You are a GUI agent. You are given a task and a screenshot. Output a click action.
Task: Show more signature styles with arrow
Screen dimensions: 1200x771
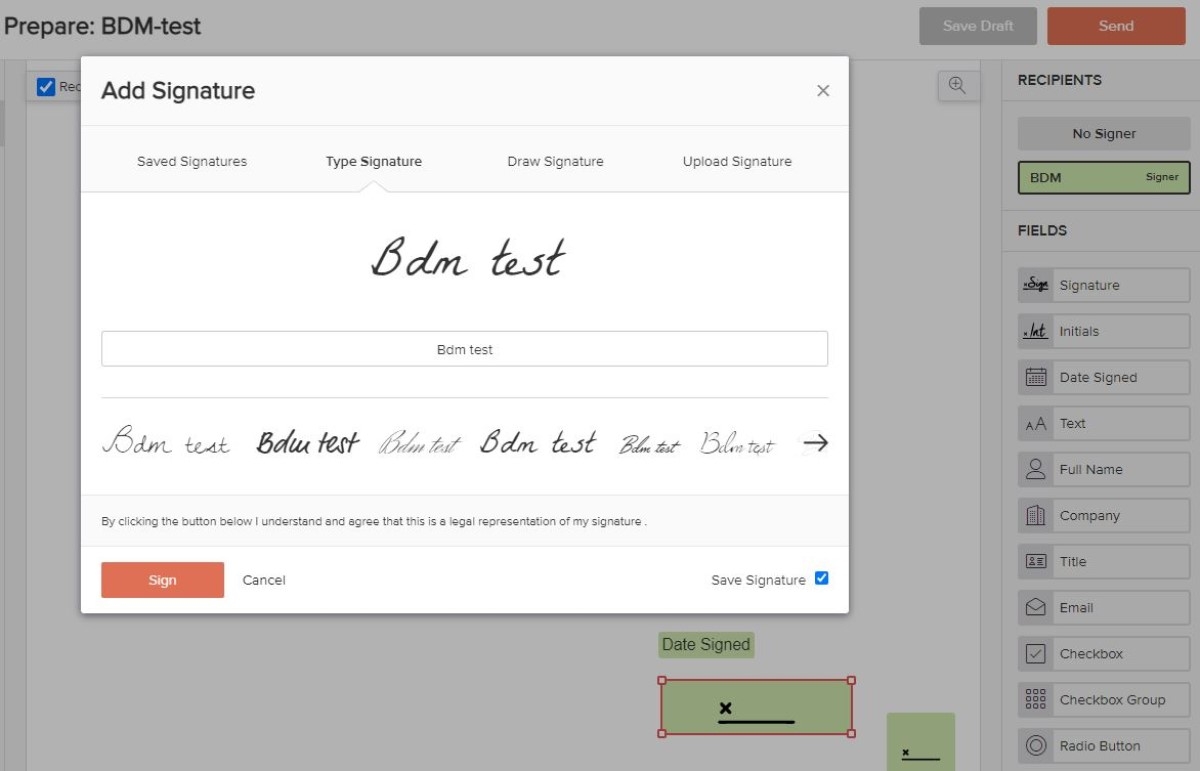pyautogui.click(x=816, y=442)
